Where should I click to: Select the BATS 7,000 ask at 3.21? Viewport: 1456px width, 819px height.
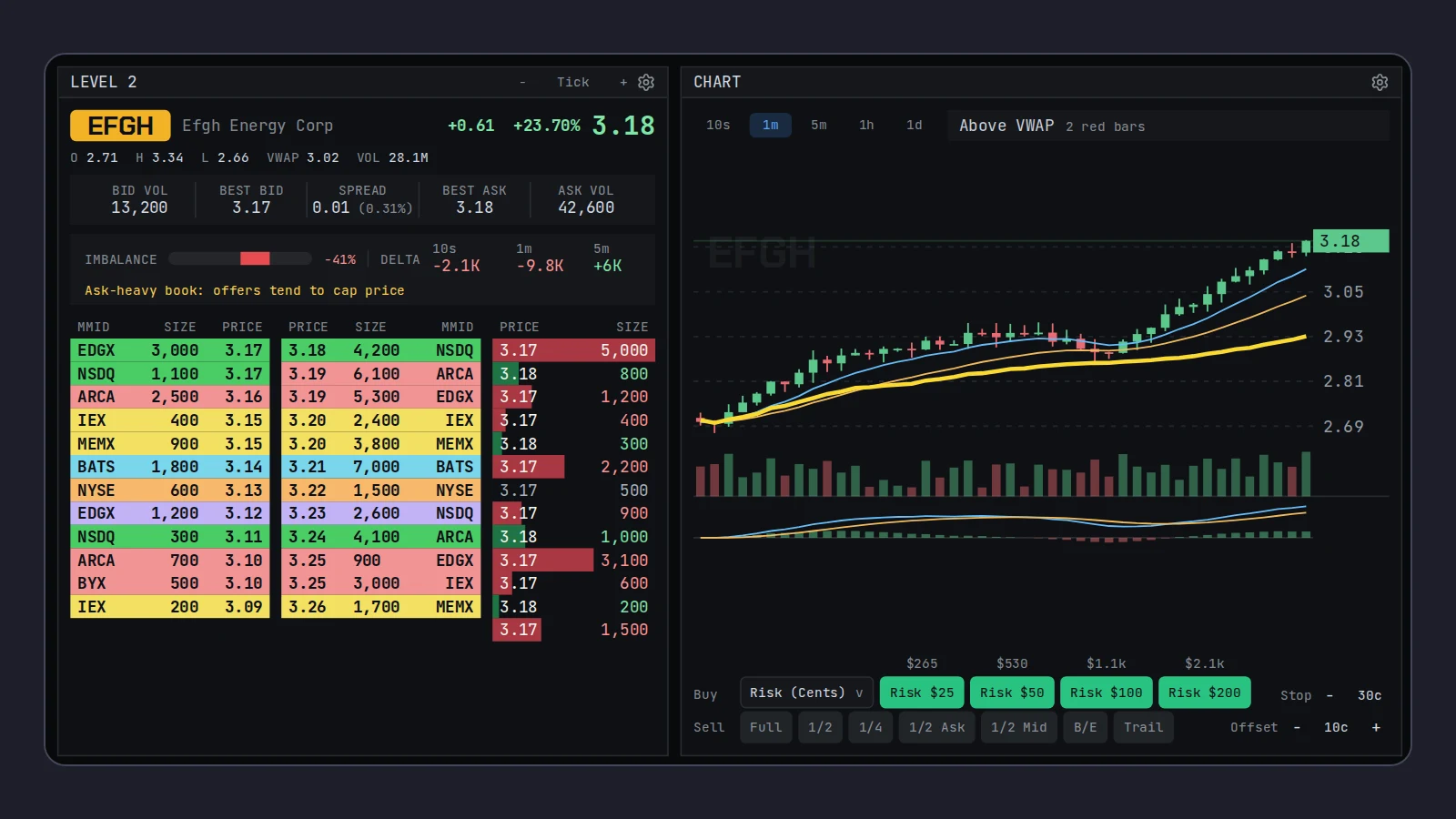pyautogui.click(x=381, y=467)
